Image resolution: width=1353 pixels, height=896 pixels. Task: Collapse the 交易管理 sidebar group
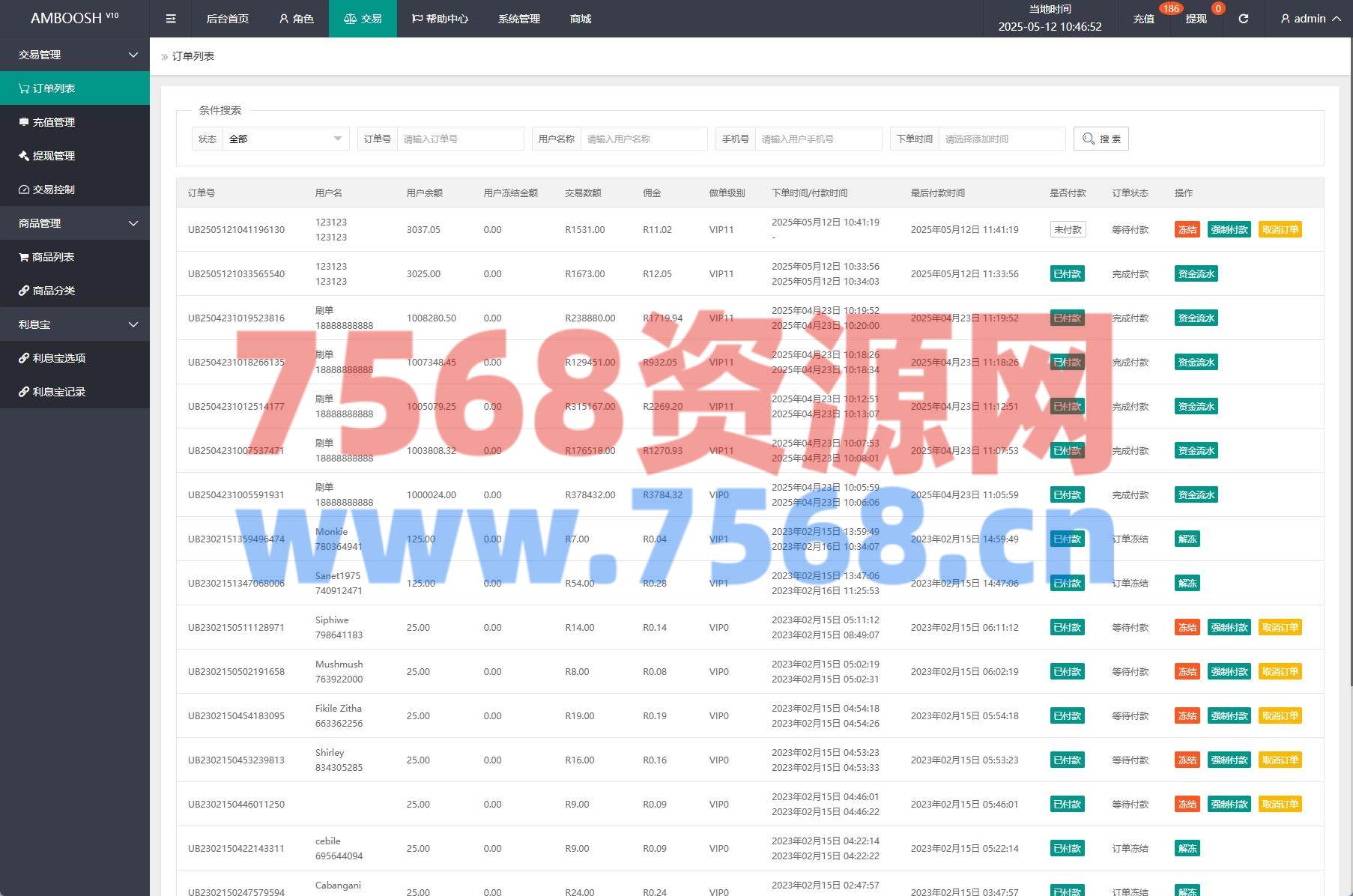tap(75, 55)
